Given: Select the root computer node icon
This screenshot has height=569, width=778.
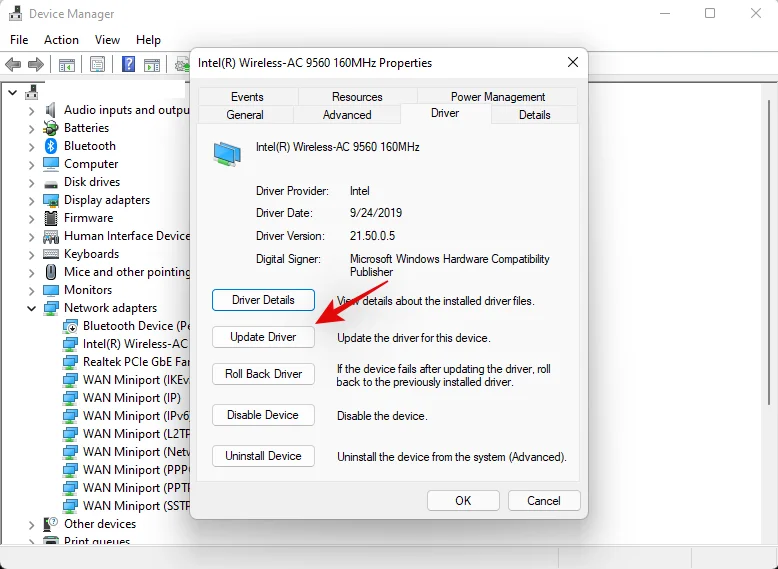Looking at the screenshot, I should click(32, 92).
